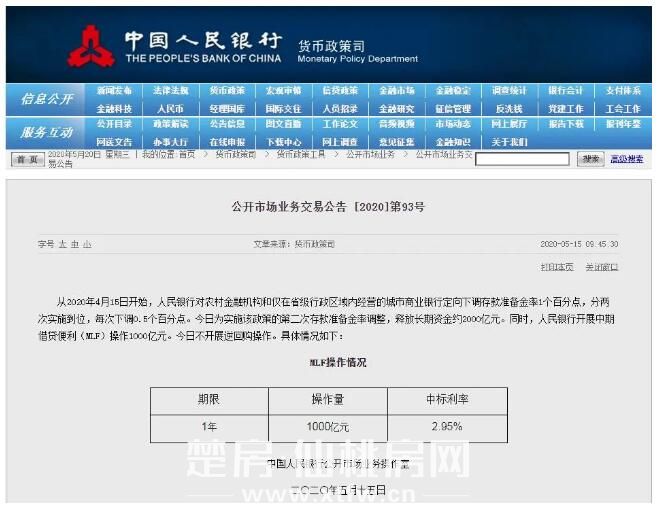Click the 公开市场业务 breadcrumb link
658x509 pixels.
[371, 154]
